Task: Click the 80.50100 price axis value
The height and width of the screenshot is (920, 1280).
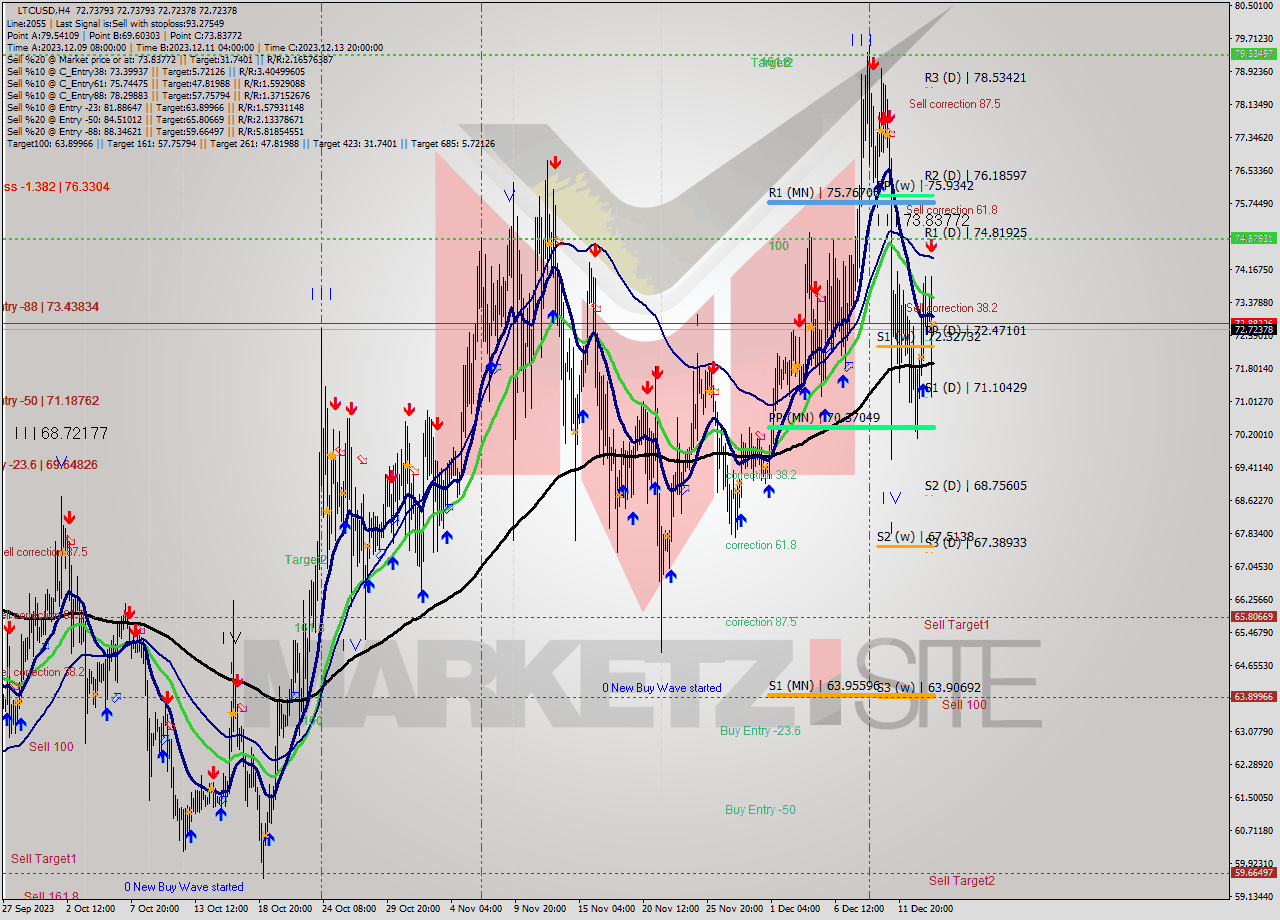Action: (x=1253, y=6)
